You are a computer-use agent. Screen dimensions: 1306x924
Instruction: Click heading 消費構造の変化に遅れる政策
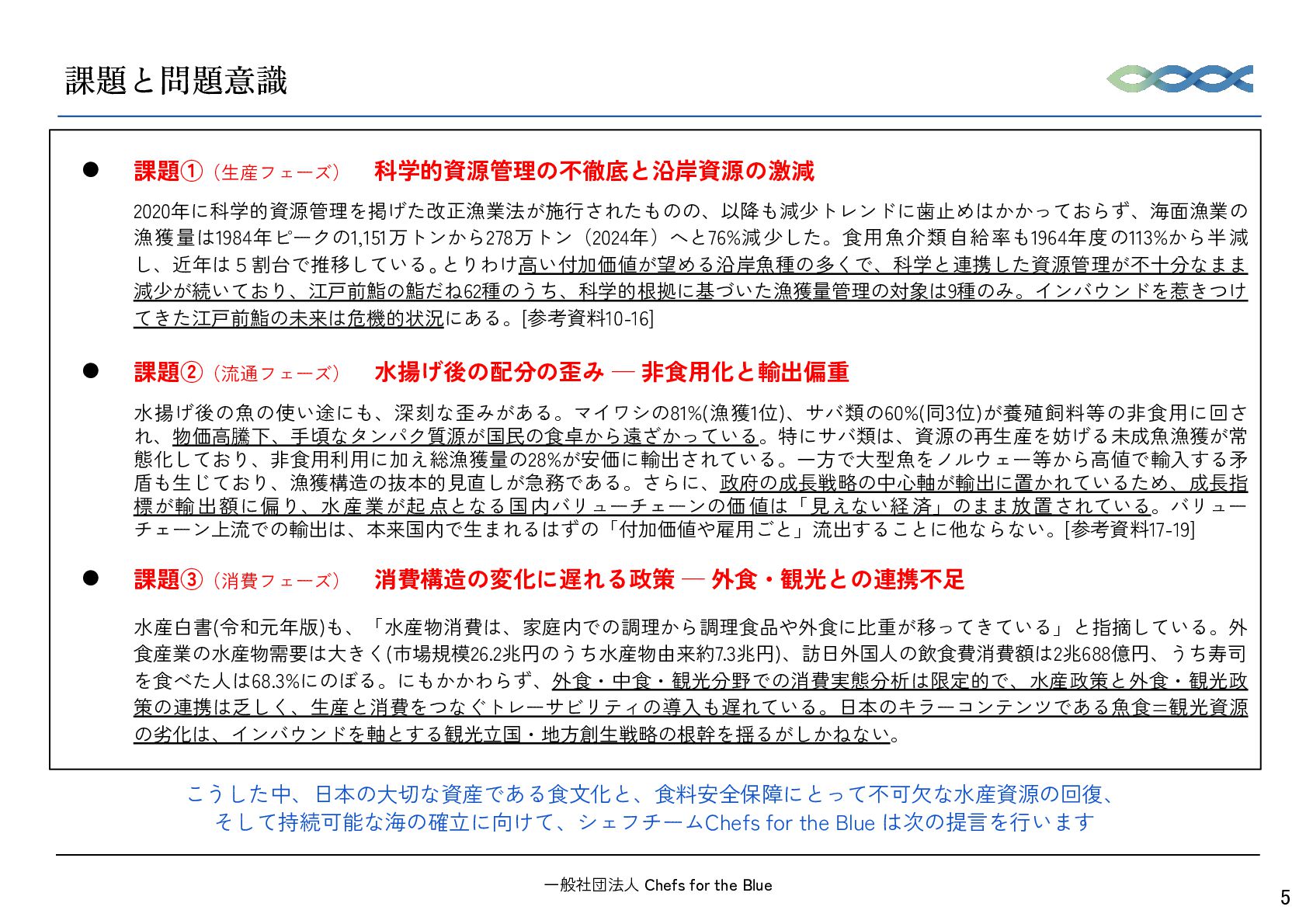[x=524, y=579]
